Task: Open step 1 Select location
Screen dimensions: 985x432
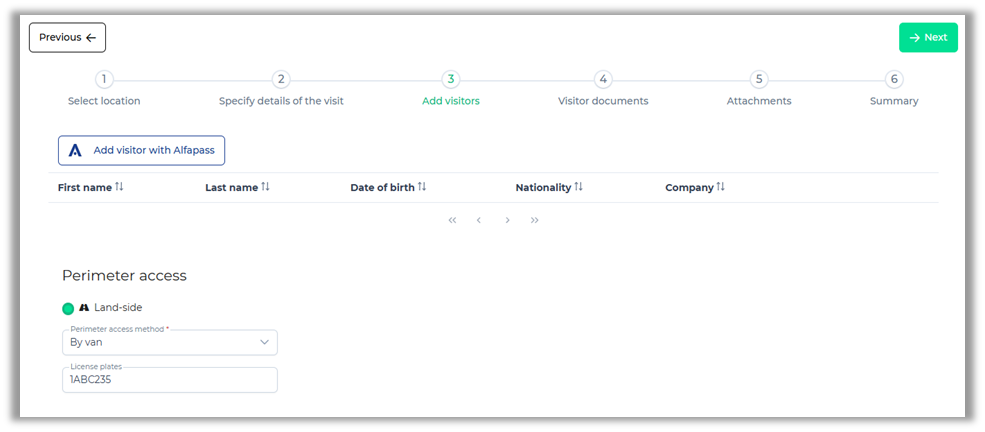Action: coord(104,80)
